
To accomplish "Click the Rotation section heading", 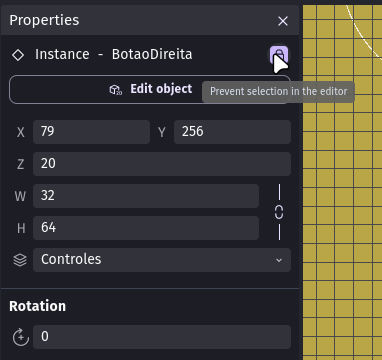I will pyautogui.click(x=38, y=306).
